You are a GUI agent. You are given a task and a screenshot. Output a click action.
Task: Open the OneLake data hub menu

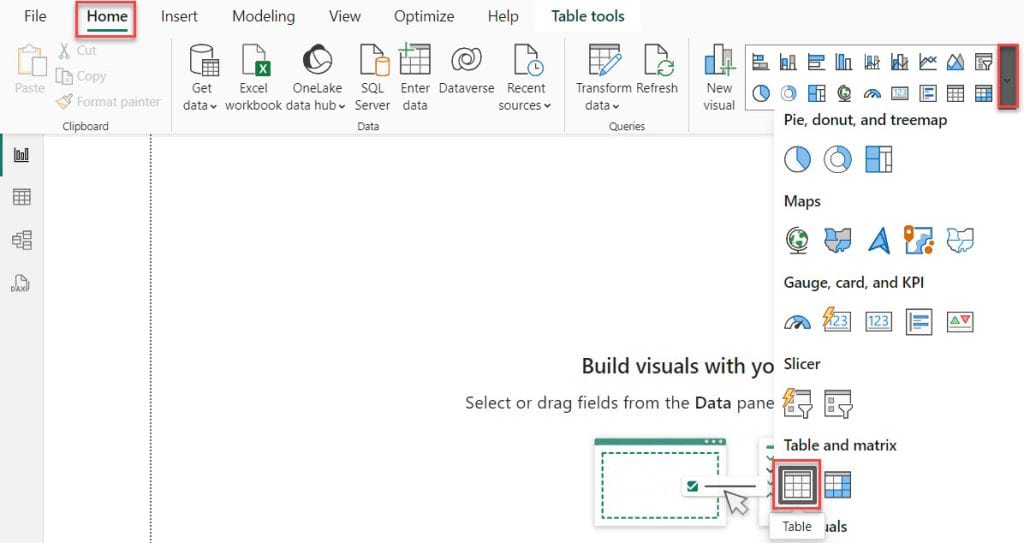coord(317,77)
